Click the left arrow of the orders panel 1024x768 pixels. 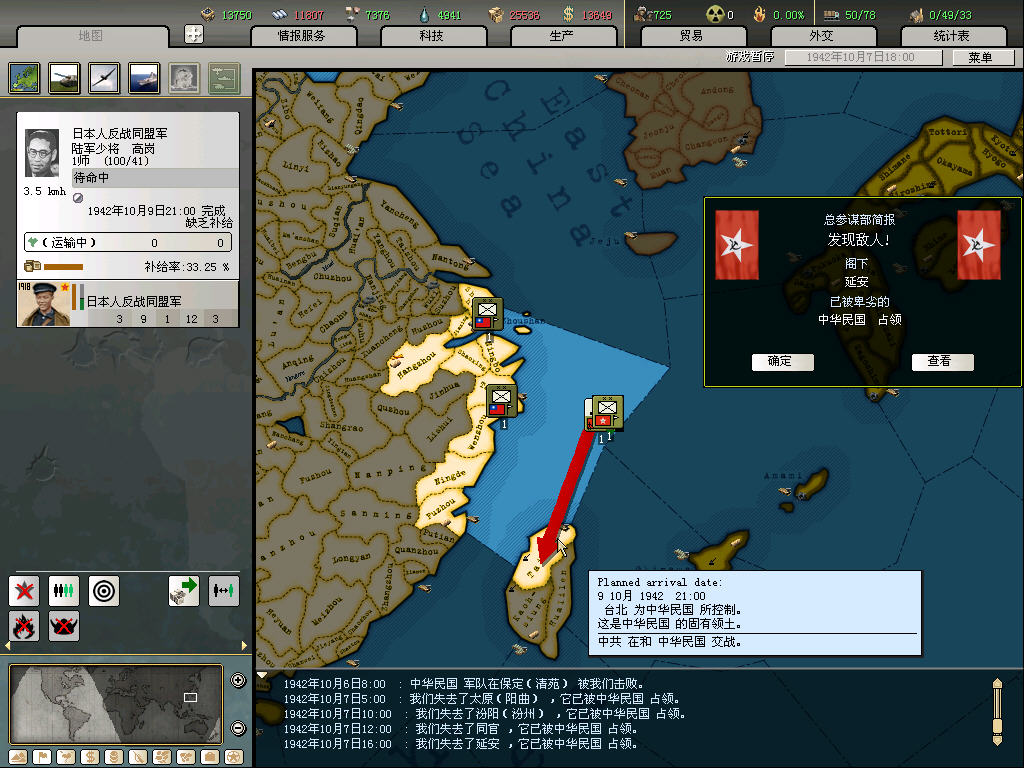click(11, 647)
